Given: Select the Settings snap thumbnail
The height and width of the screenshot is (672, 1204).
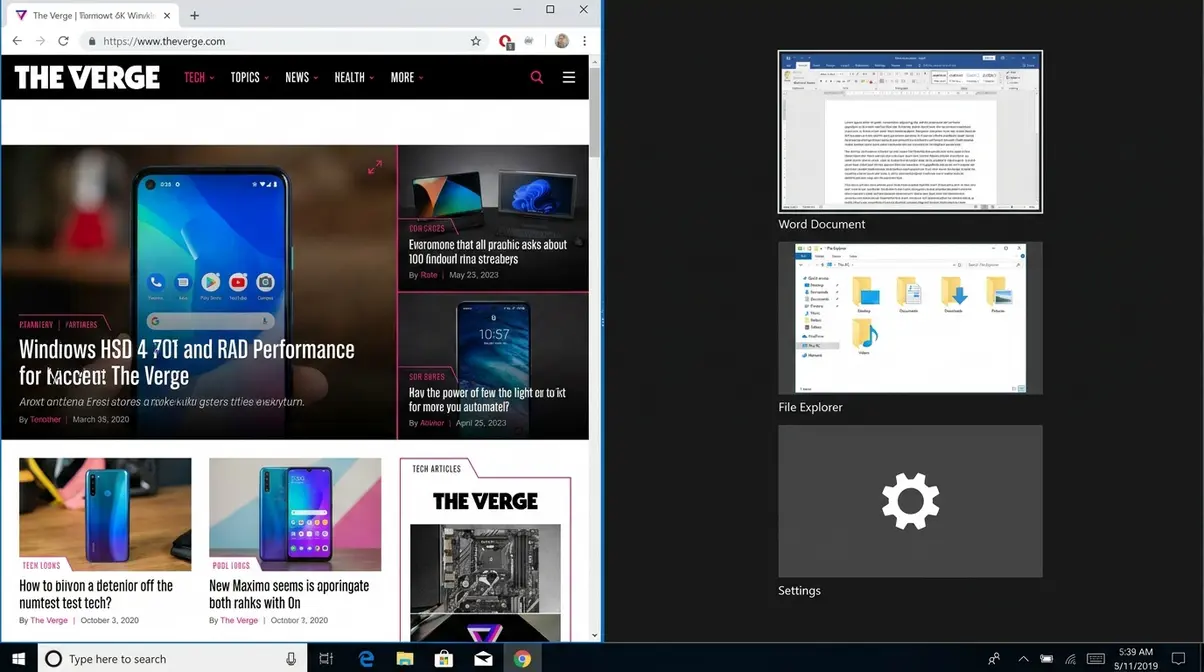Looking at the screenshot, I should 910,501.
